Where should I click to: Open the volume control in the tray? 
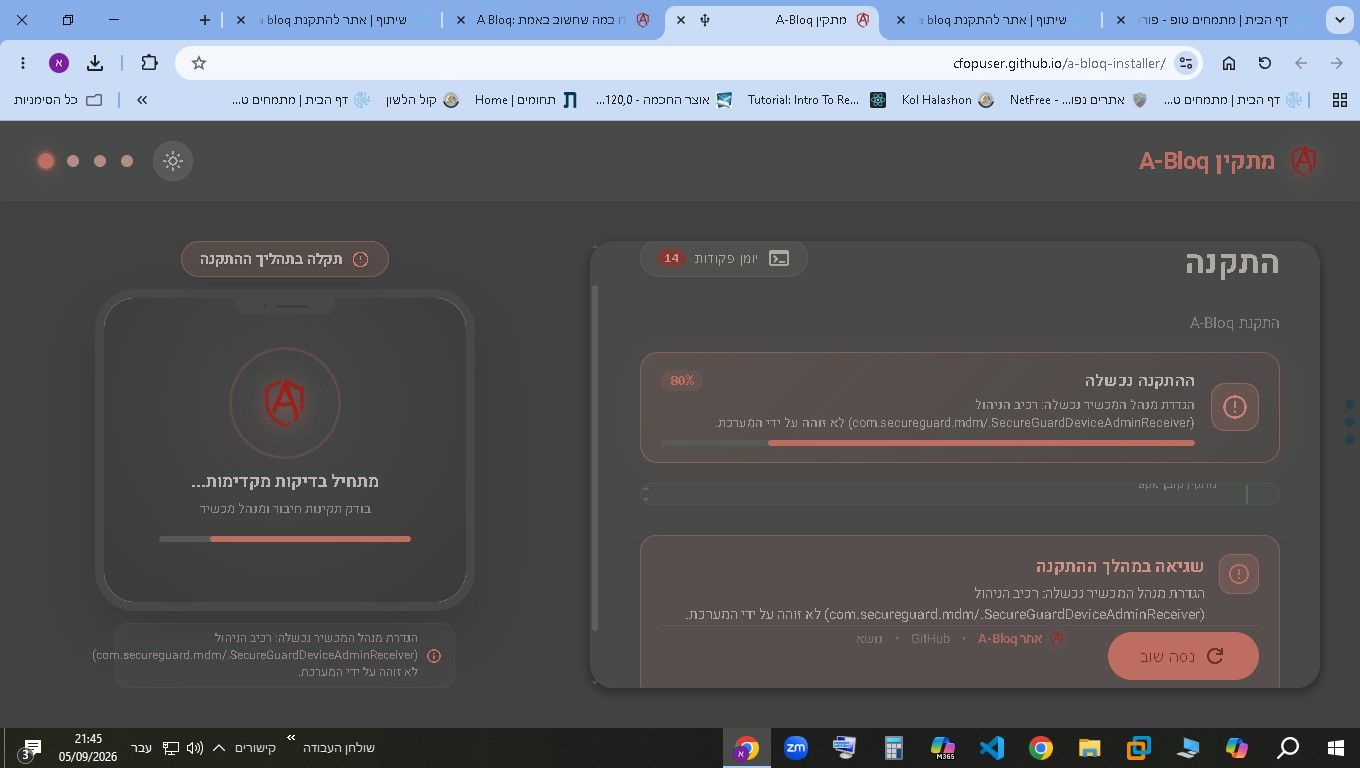[194, 748]
